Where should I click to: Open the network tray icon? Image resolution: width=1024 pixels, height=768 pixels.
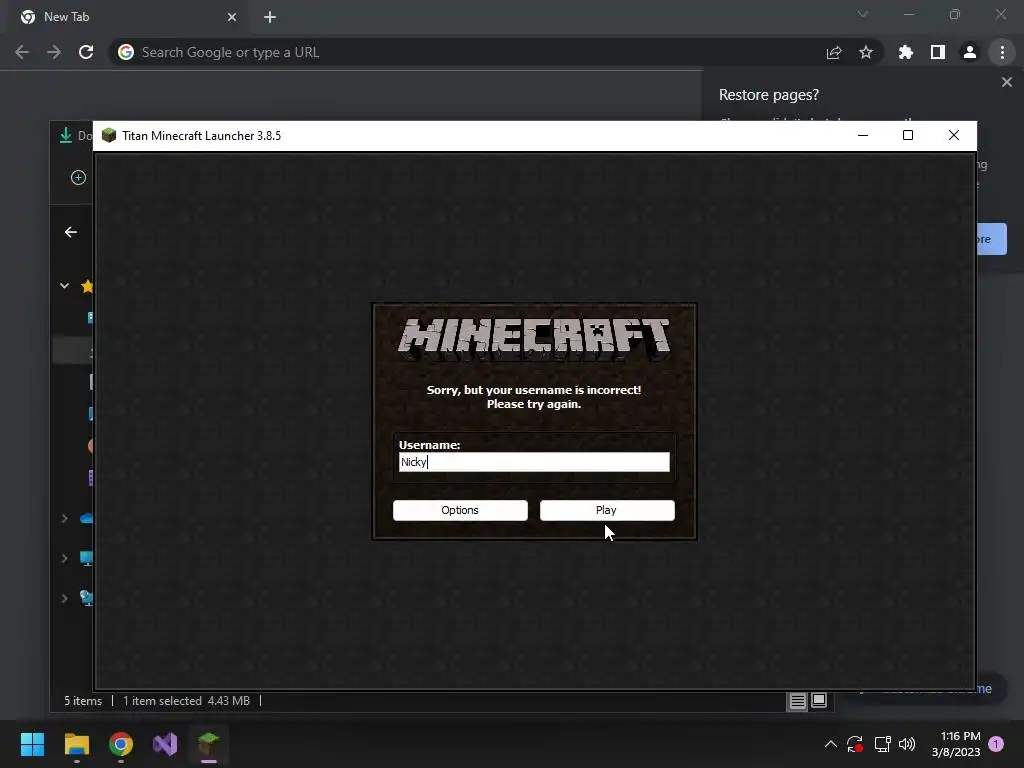coord(882,744)
